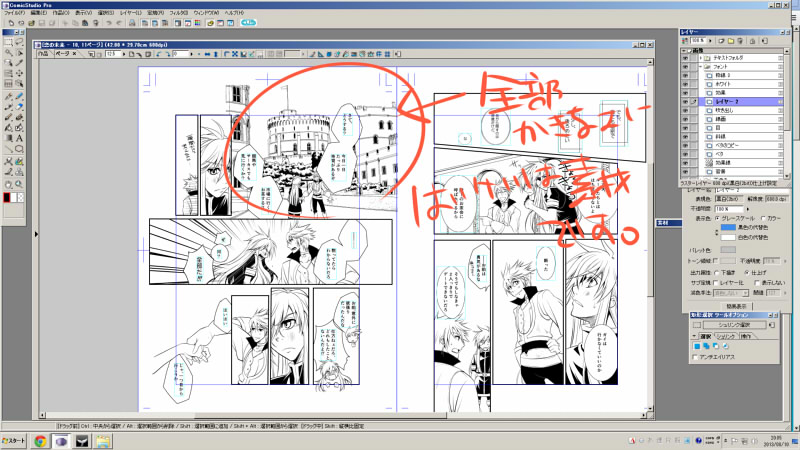This screenshot has height=450, width=800.
Task: Open the 不透明度 slider arrow in properties
Action: 748,209
